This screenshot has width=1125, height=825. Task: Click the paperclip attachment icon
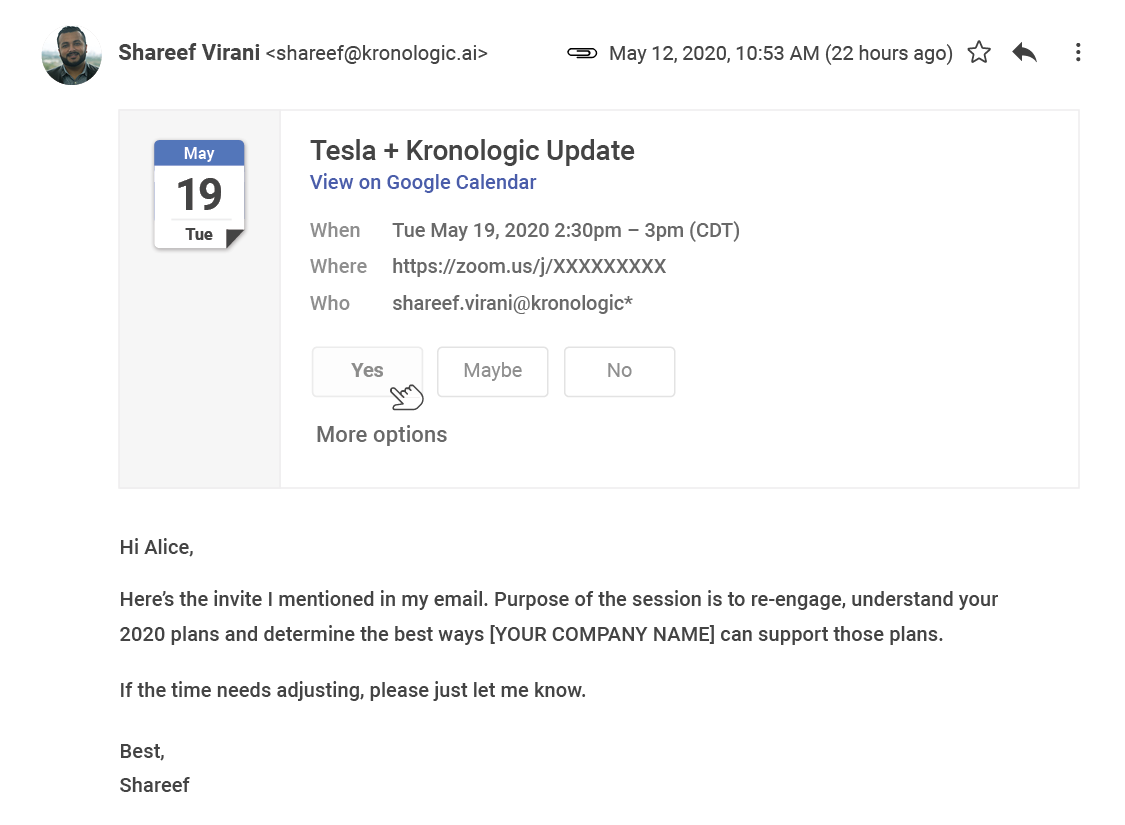pyautogui.click(x=582, y=52)
